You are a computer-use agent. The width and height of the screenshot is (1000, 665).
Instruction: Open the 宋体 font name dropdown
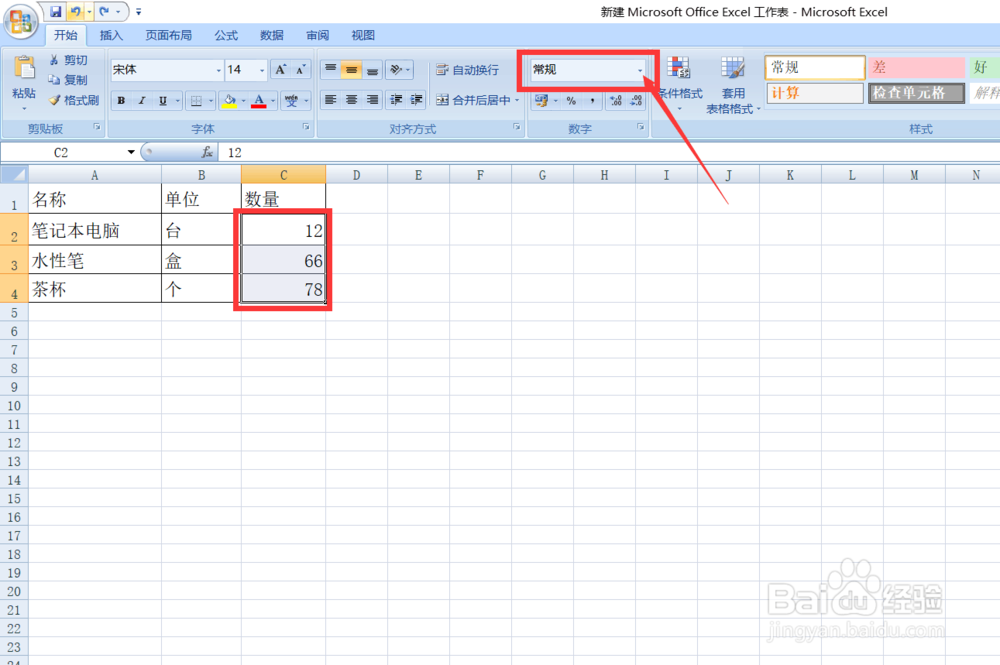(219, 70)
